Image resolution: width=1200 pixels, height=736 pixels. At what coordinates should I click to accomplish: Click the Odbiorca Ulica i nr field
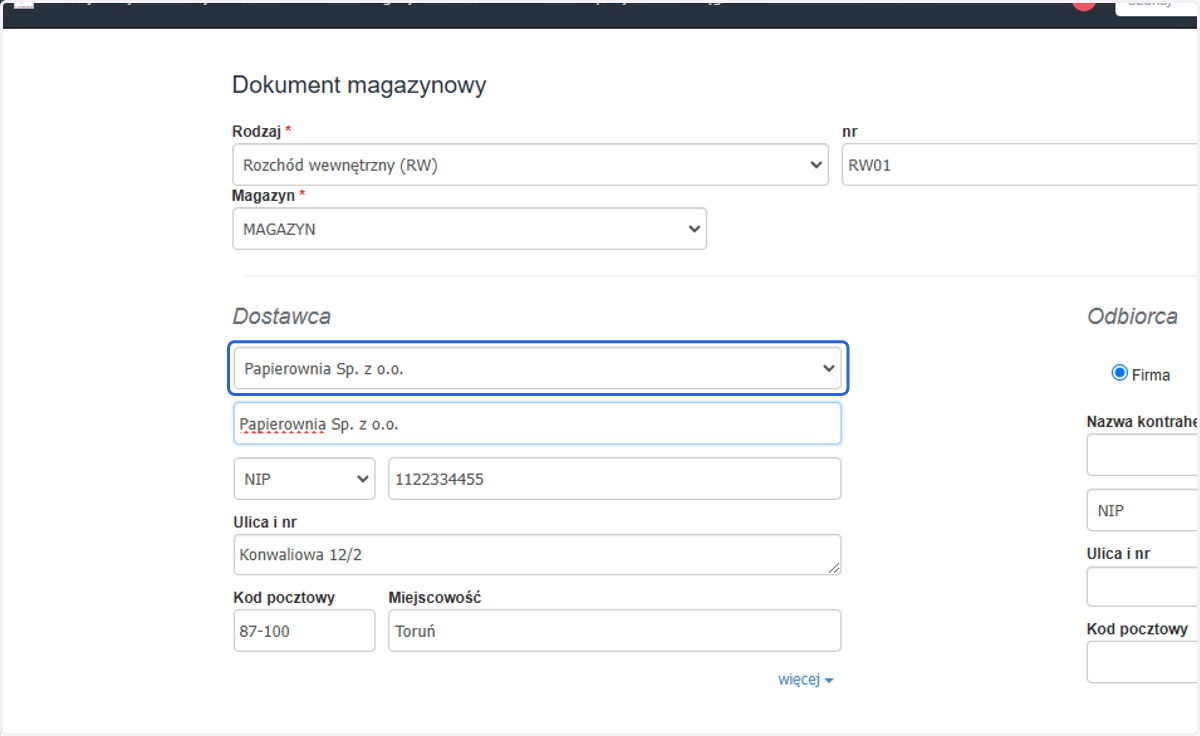(x=1143, y=586)
